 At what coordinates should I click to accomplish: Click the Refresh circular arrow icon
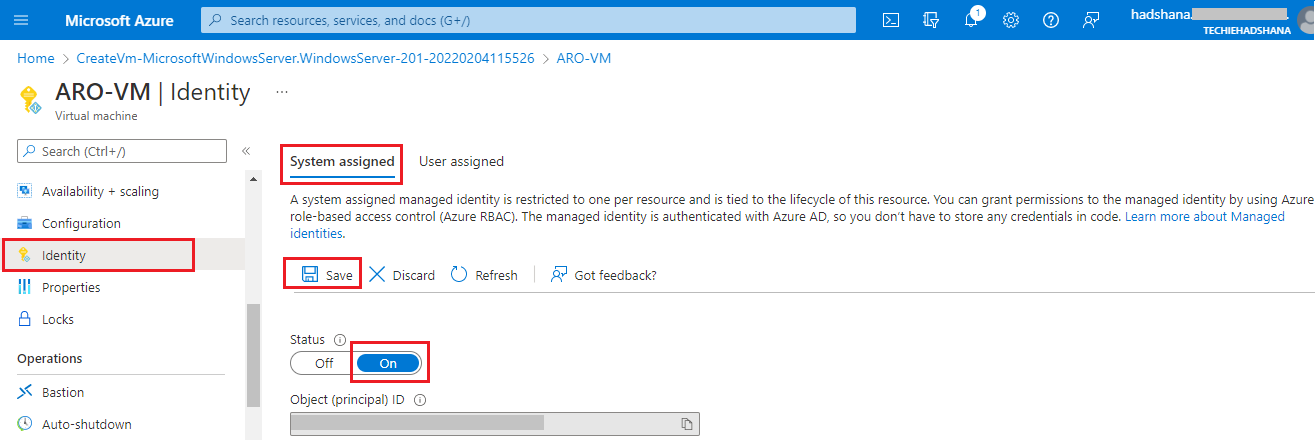459,274
